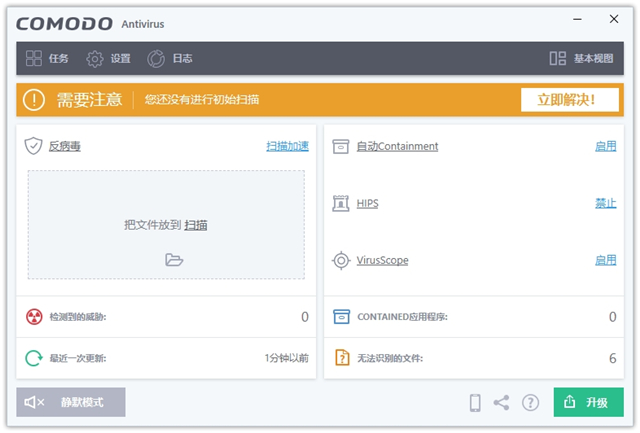Open the 任务 (Tasks) menu

coord(47,58)
